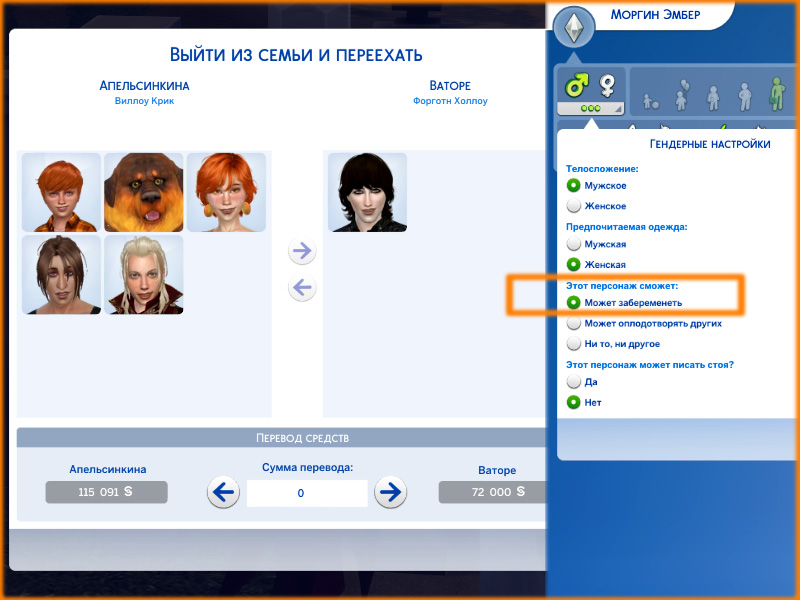Choose the highlighted green adult age icon
The height and width of the screenshot is (600, 800).
click(778, 94)
